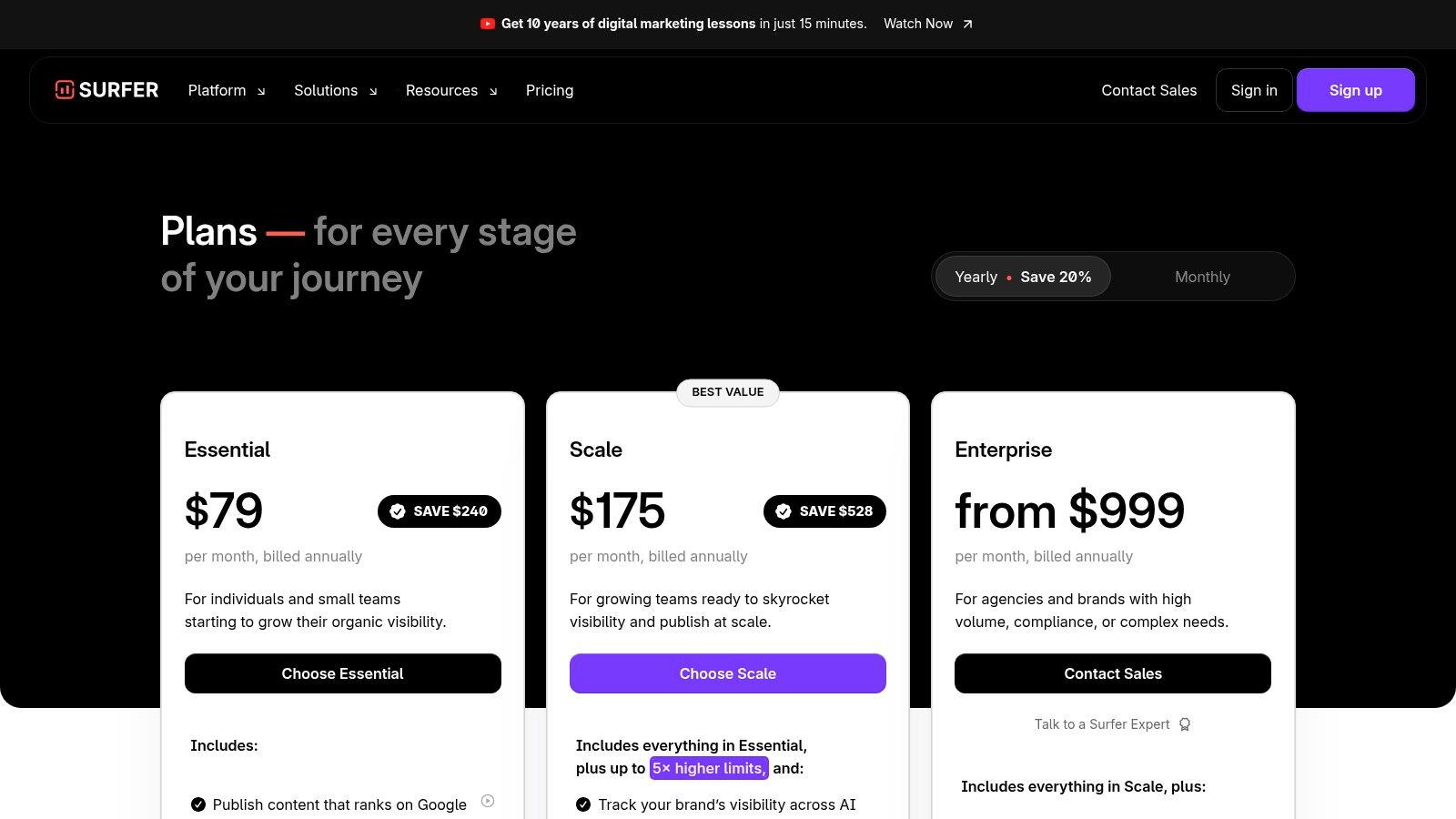Click the badge icon beside Surfer Expert
Viewport: 1456px width, 819px height.
[x=1185, y=724]
